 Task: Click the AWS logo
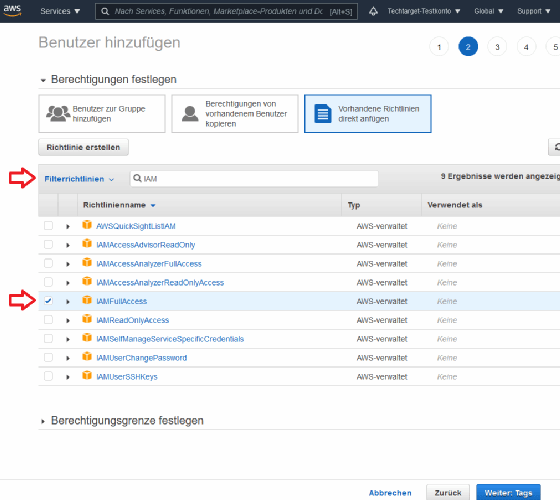(x=12, y=10)
